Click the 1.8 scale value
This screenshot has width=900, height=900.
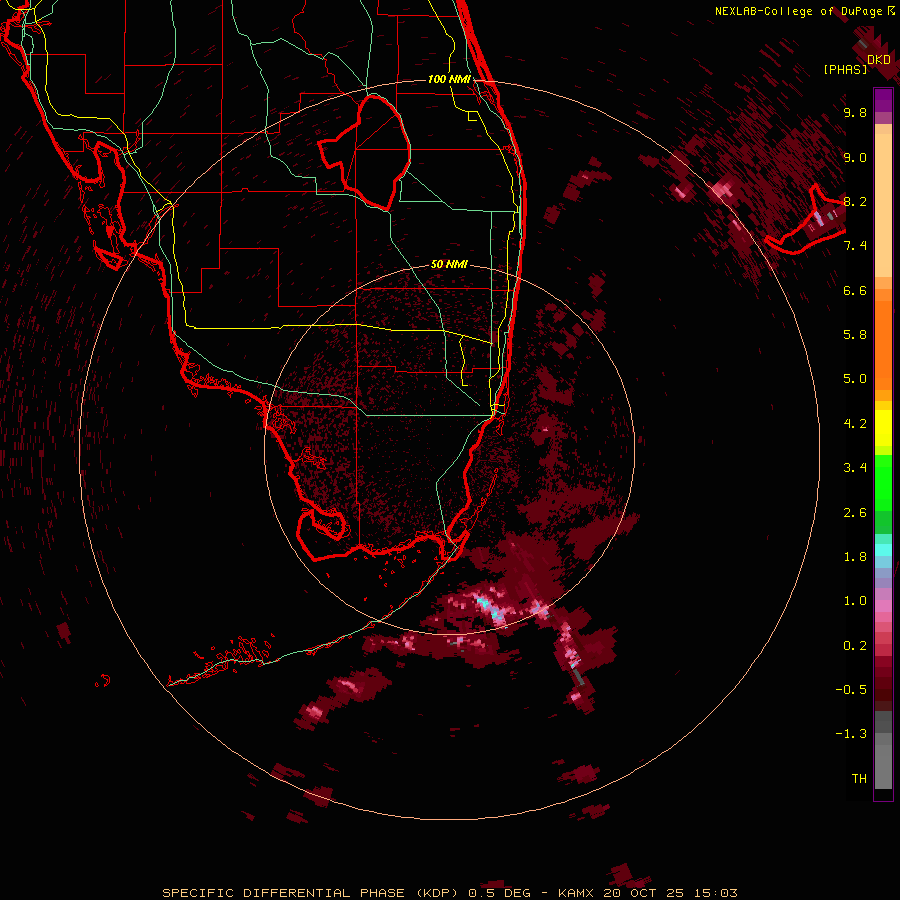point(855,557)
